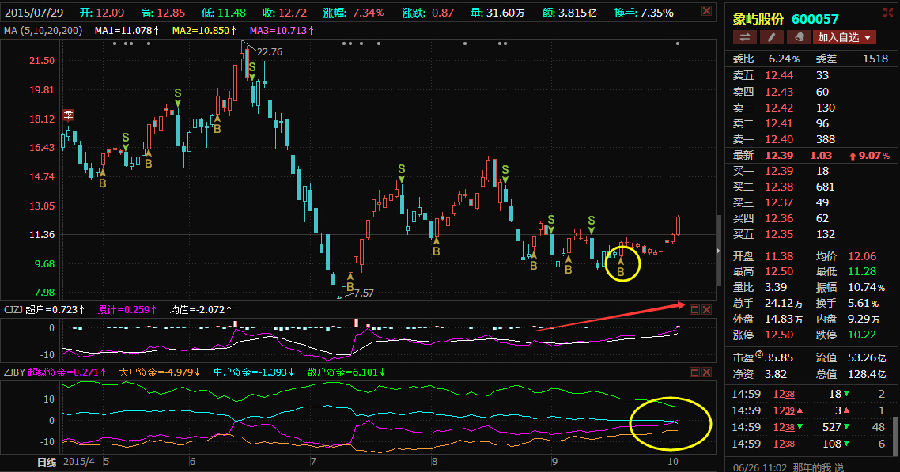900x472 pixels.
Task: Collapse the quote side panel arrows icon
Action: point(889,12)
